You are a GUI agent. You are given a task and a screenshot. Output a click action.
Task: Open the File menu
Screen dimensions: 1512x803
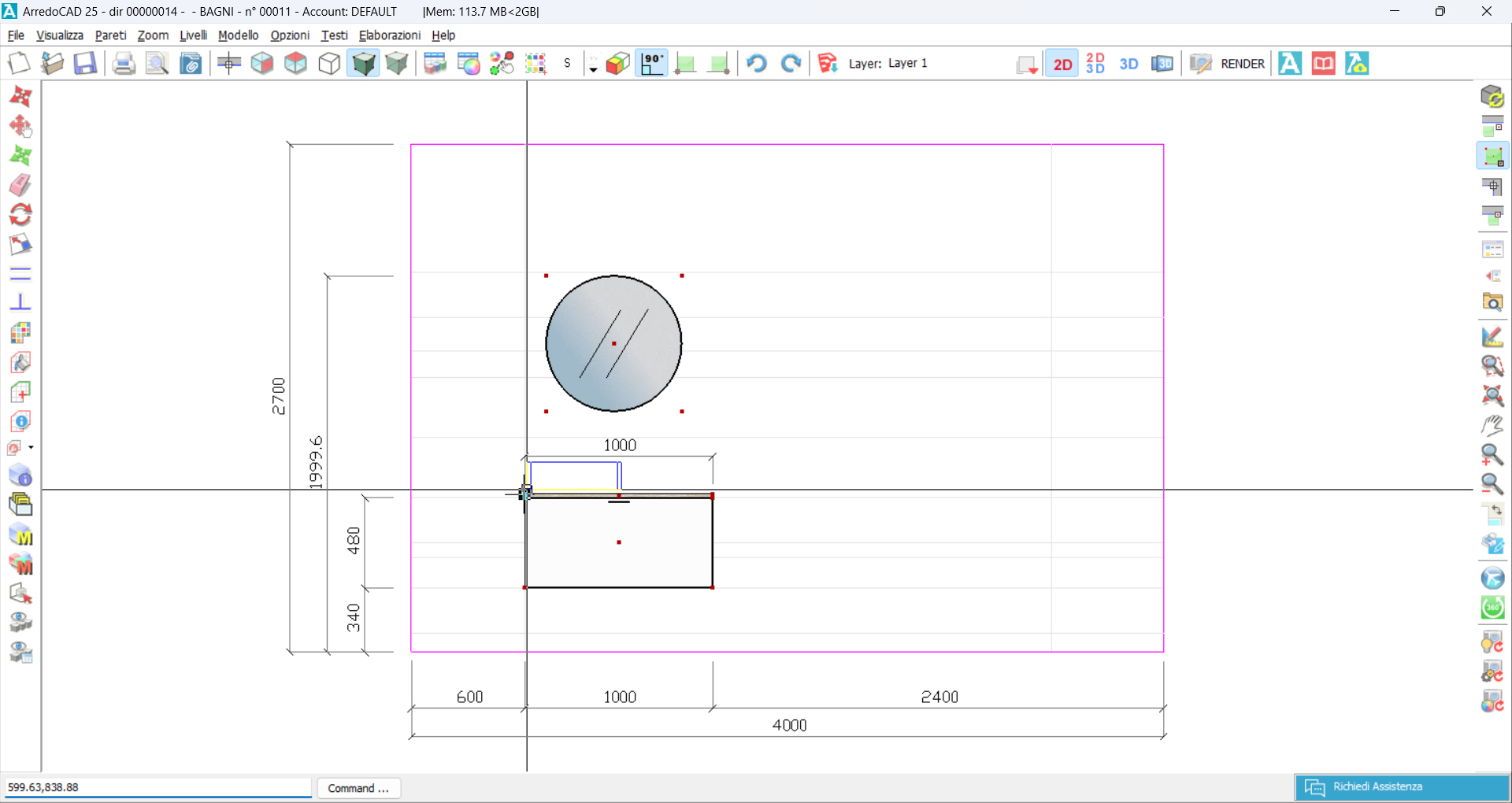pos(16,35)
